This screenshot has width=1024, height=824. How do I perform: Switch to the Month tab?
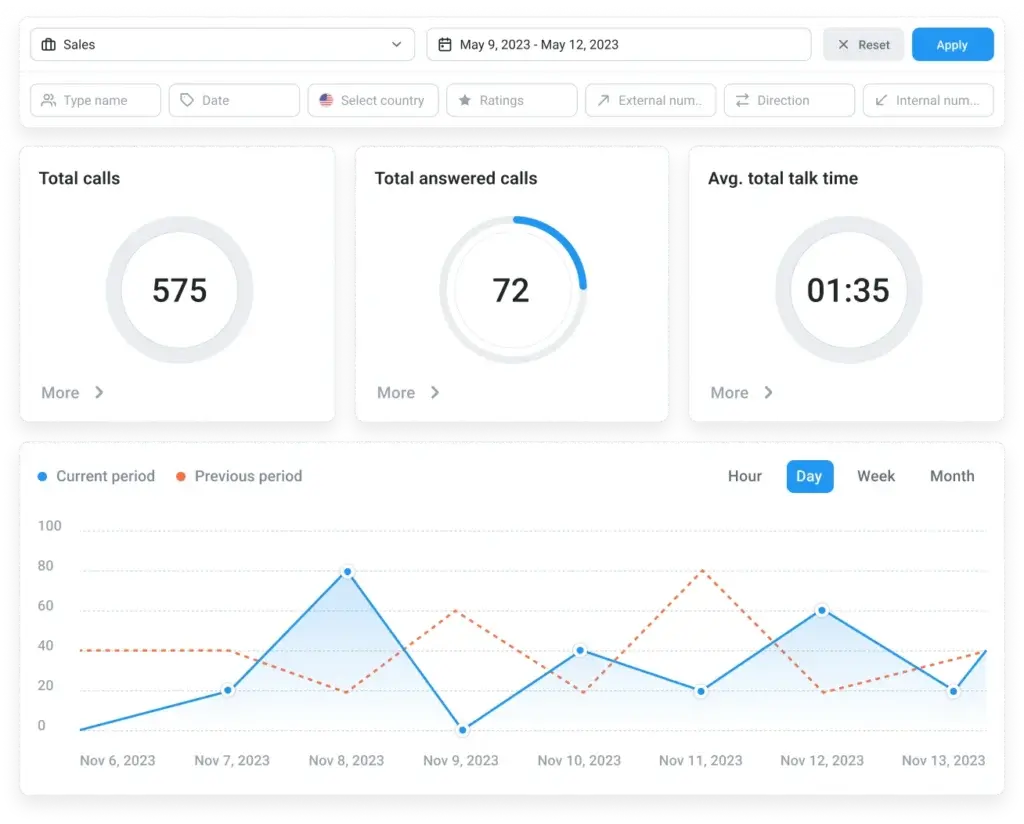951,476
